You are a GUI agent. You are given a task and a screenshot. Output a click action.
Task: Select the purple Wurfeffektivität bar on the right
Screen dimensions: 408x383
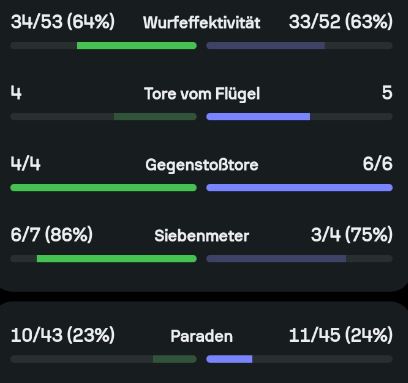pyautogui.click(x=266, y=46)
